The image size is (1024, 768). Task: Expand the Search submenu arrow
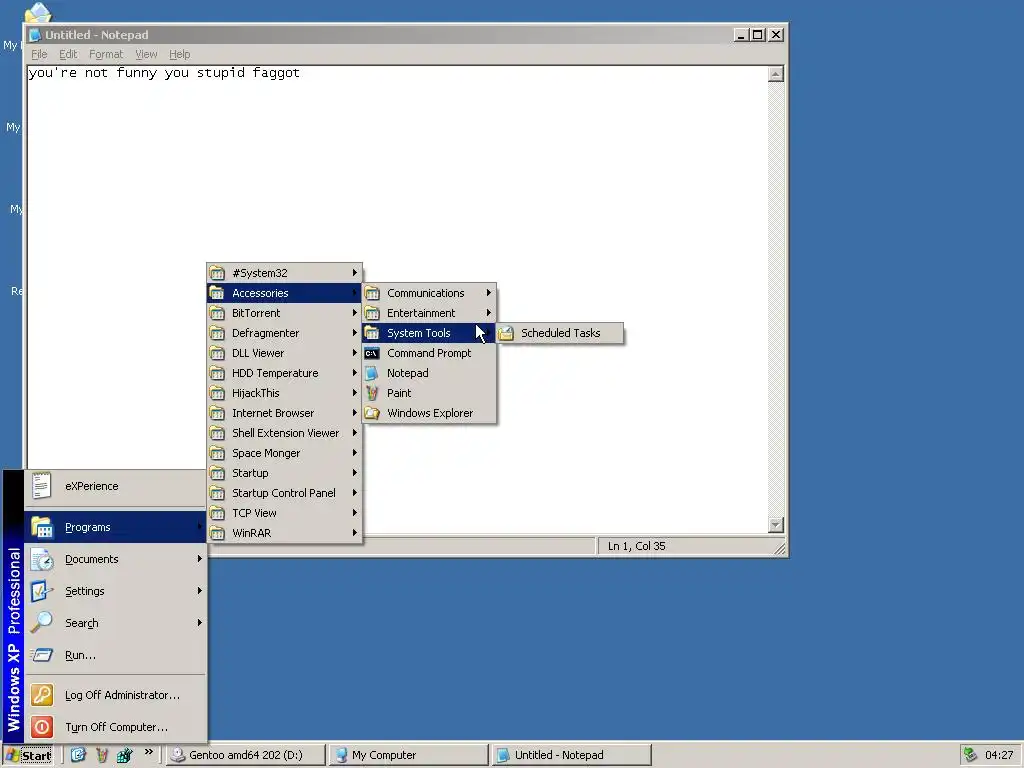pyautogui.click(x=200, y=623)
